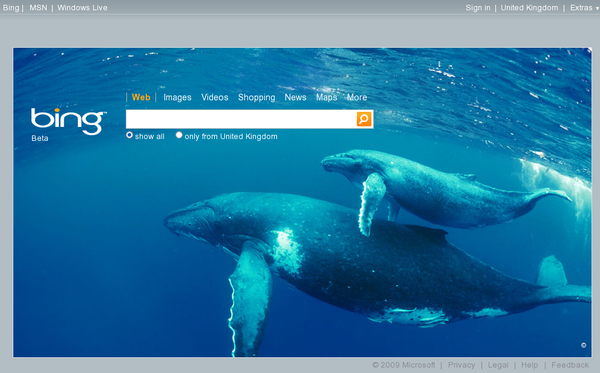Switch to the Web search tab
This screenshot has height=373, width=600.
point(141,97)
